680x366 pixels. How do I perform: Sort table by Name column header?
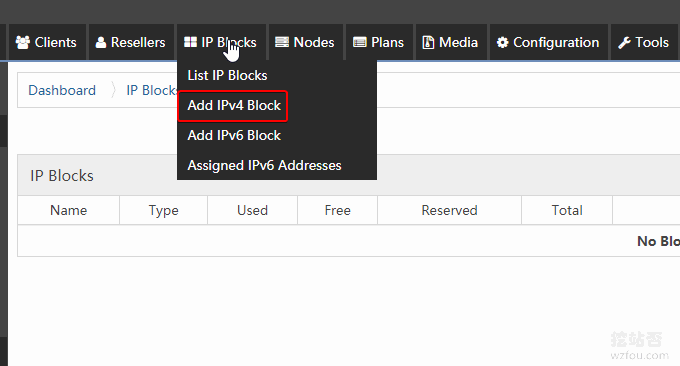[69, 210]
